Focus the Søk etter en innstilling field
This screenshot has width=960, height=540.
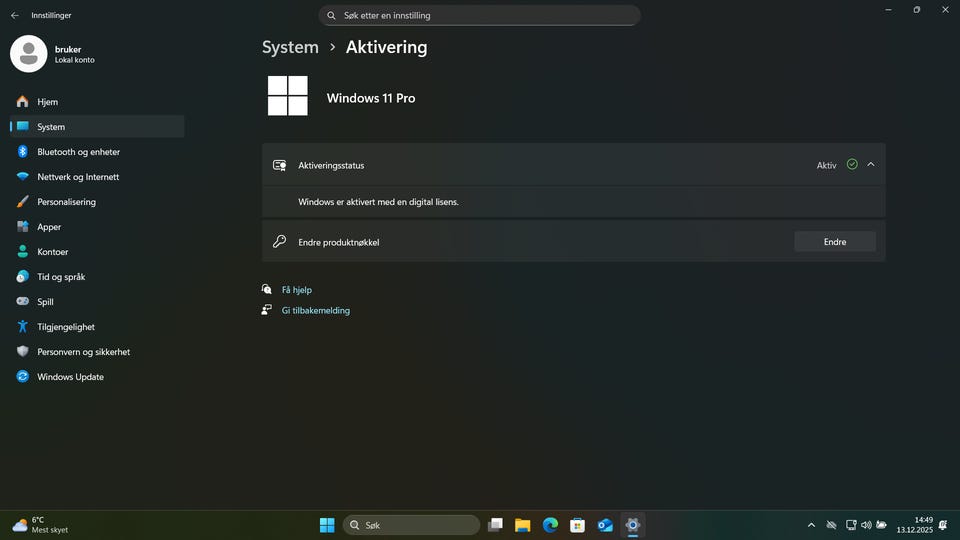click(x=479, y=15)
